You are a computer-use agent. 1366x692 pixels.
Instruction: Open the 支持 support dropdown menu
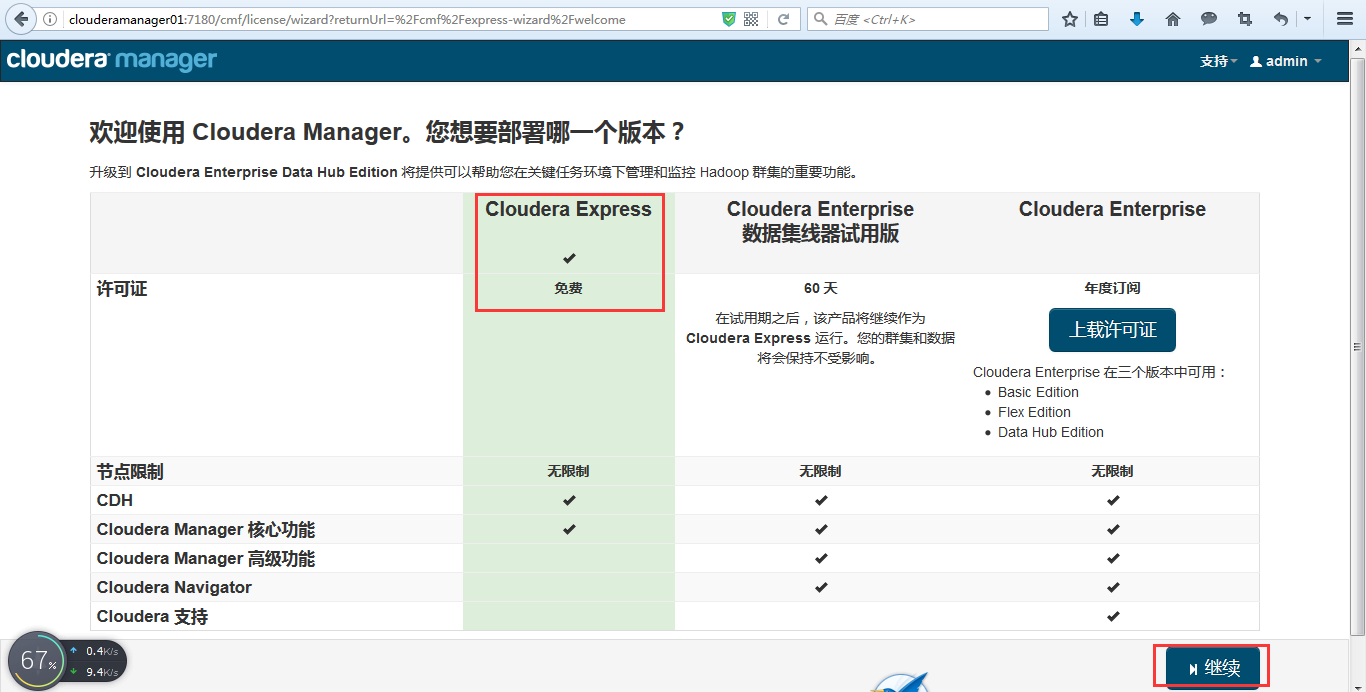point(1219,61)
